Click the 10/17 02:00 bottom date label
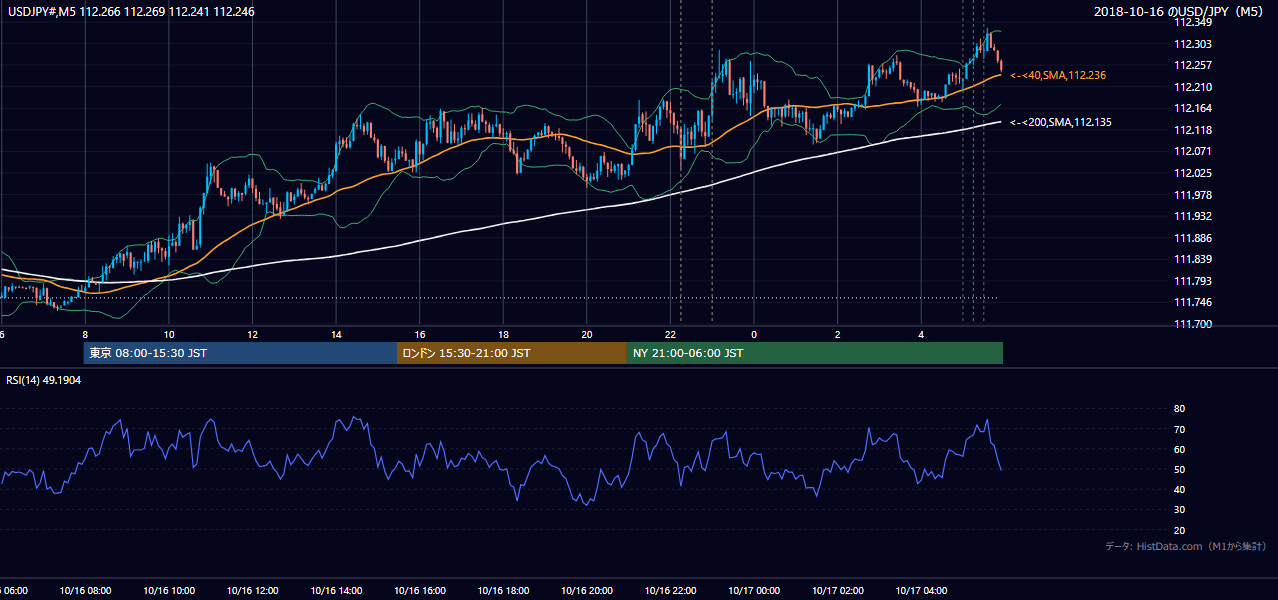The width and height of the screenshot is (1278, 600). (x=838, y=590)
